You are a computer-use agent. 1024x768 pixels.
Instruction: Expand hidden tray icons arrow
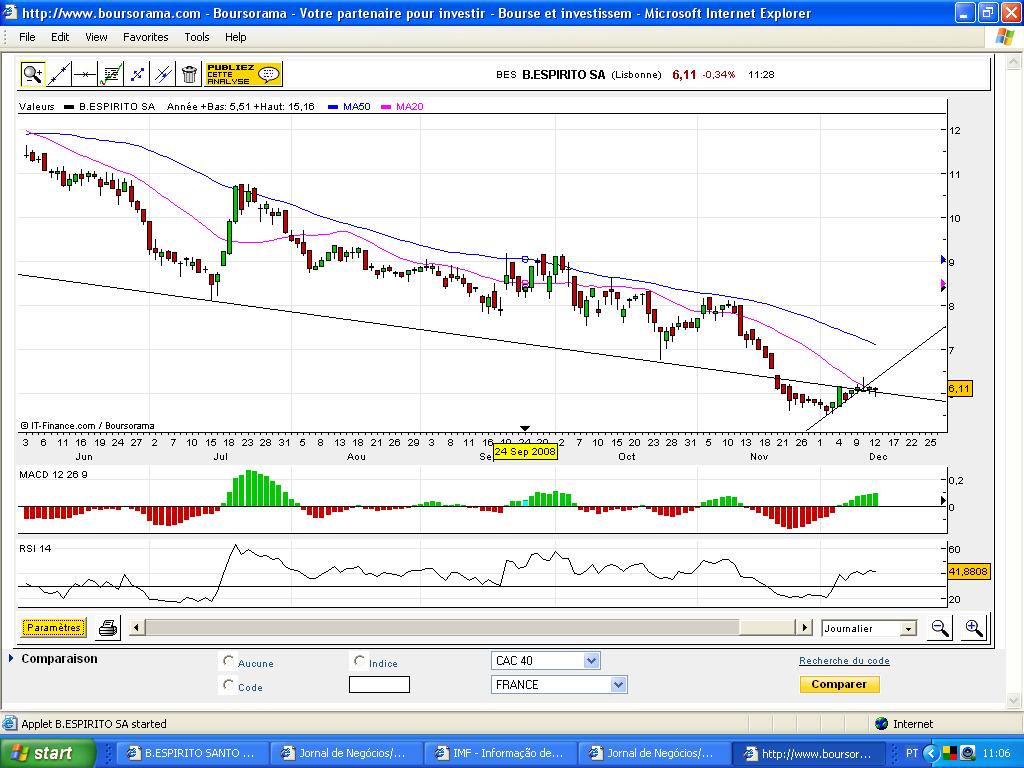coord(931,753)
